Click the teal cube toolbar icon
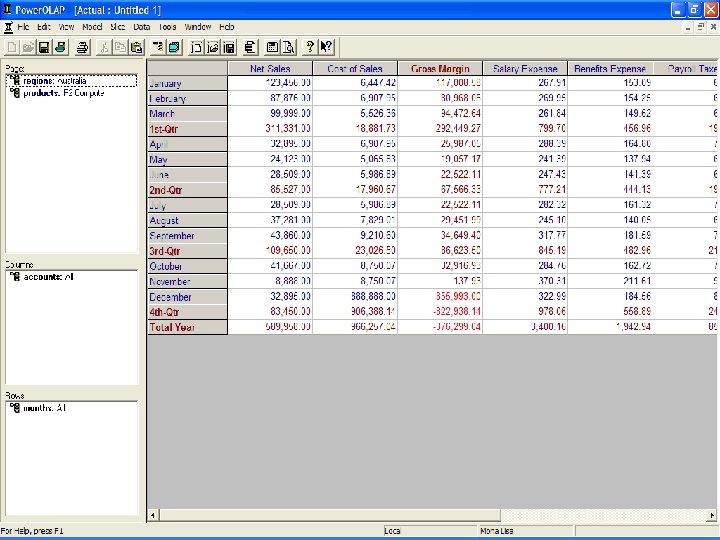Screen dimensions: 720x540 tap(174, 47)
